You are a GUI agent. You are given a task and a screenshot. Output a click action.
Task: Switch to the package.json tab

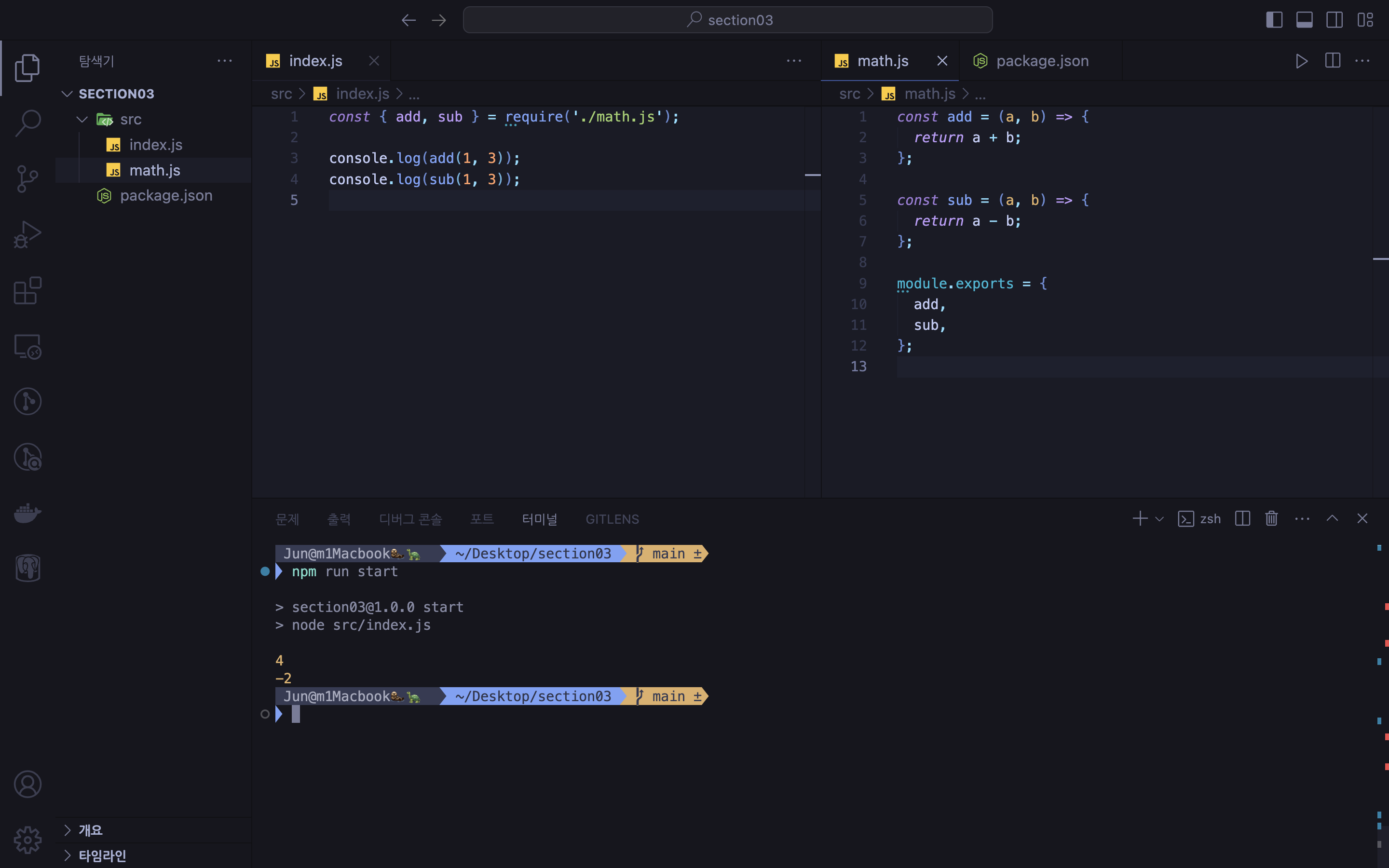[x=1041, y=61]
